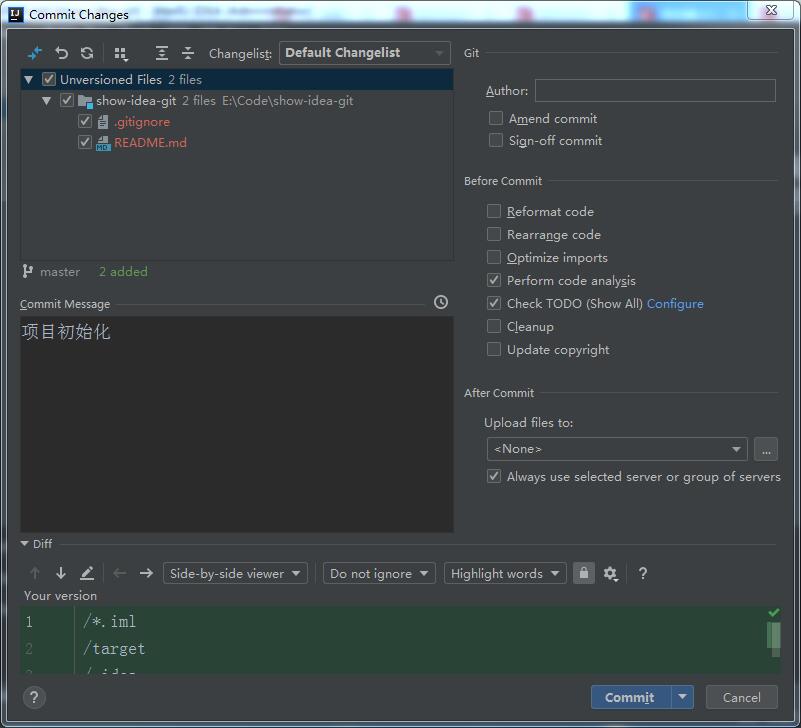Click the Author input field
The image size is (801, 728).
click(655, 91)
